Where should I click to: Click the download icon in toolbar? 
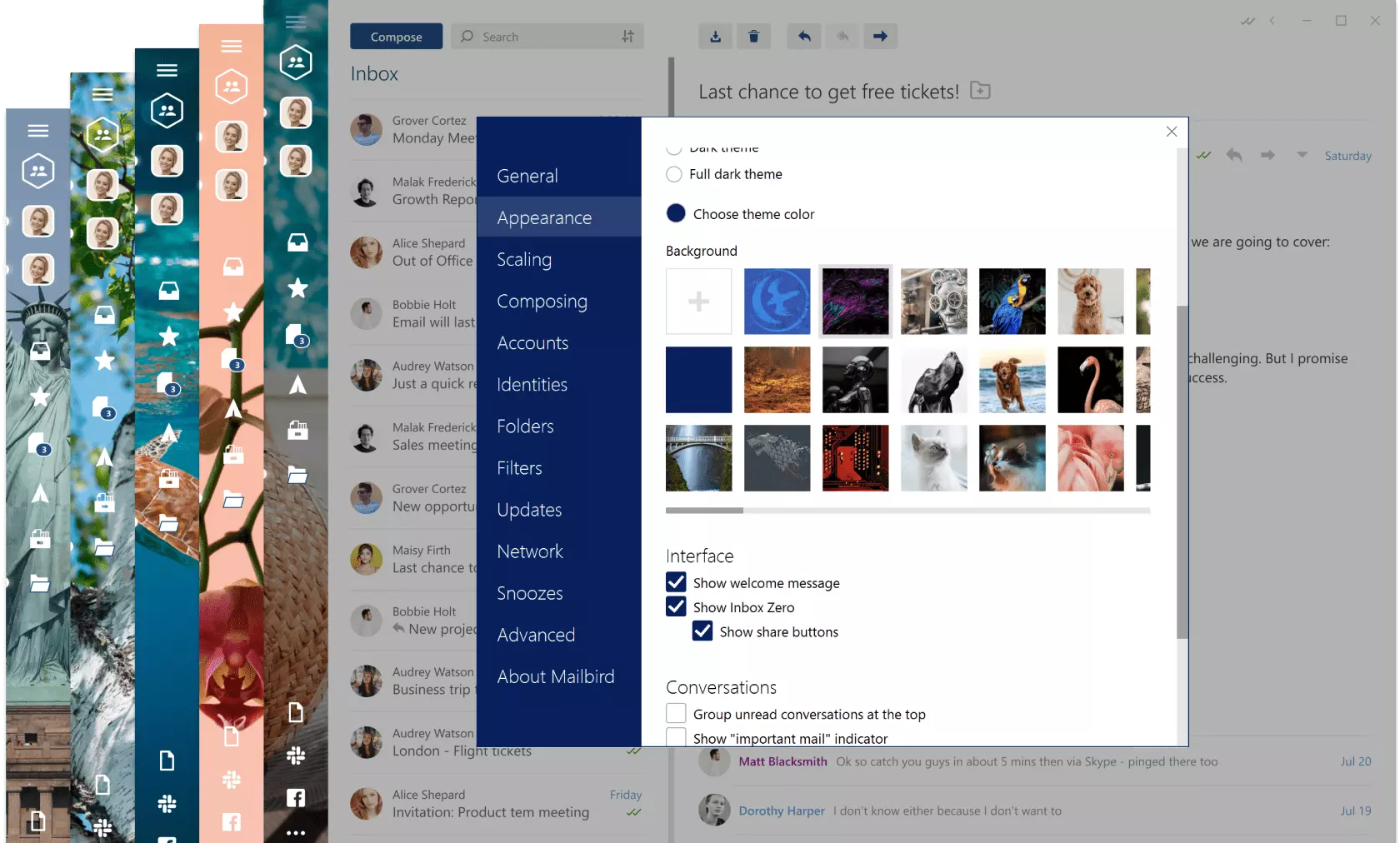click(715, 36)
